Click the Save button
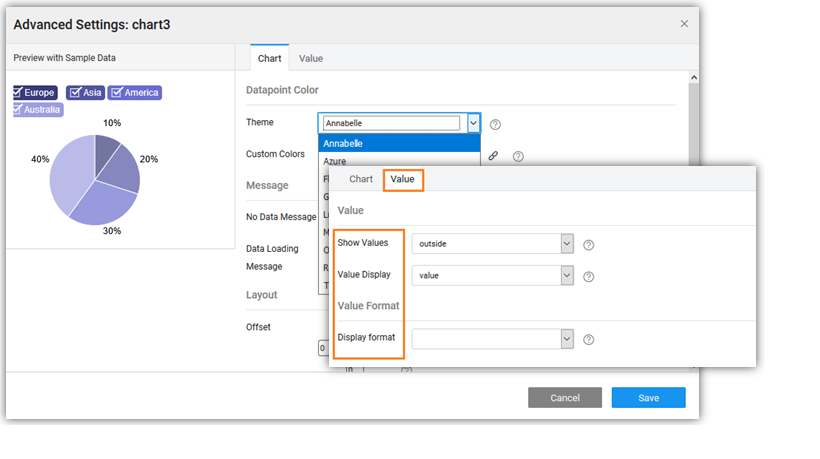This screenshot has width=820, height=459. tap(648, 398)
